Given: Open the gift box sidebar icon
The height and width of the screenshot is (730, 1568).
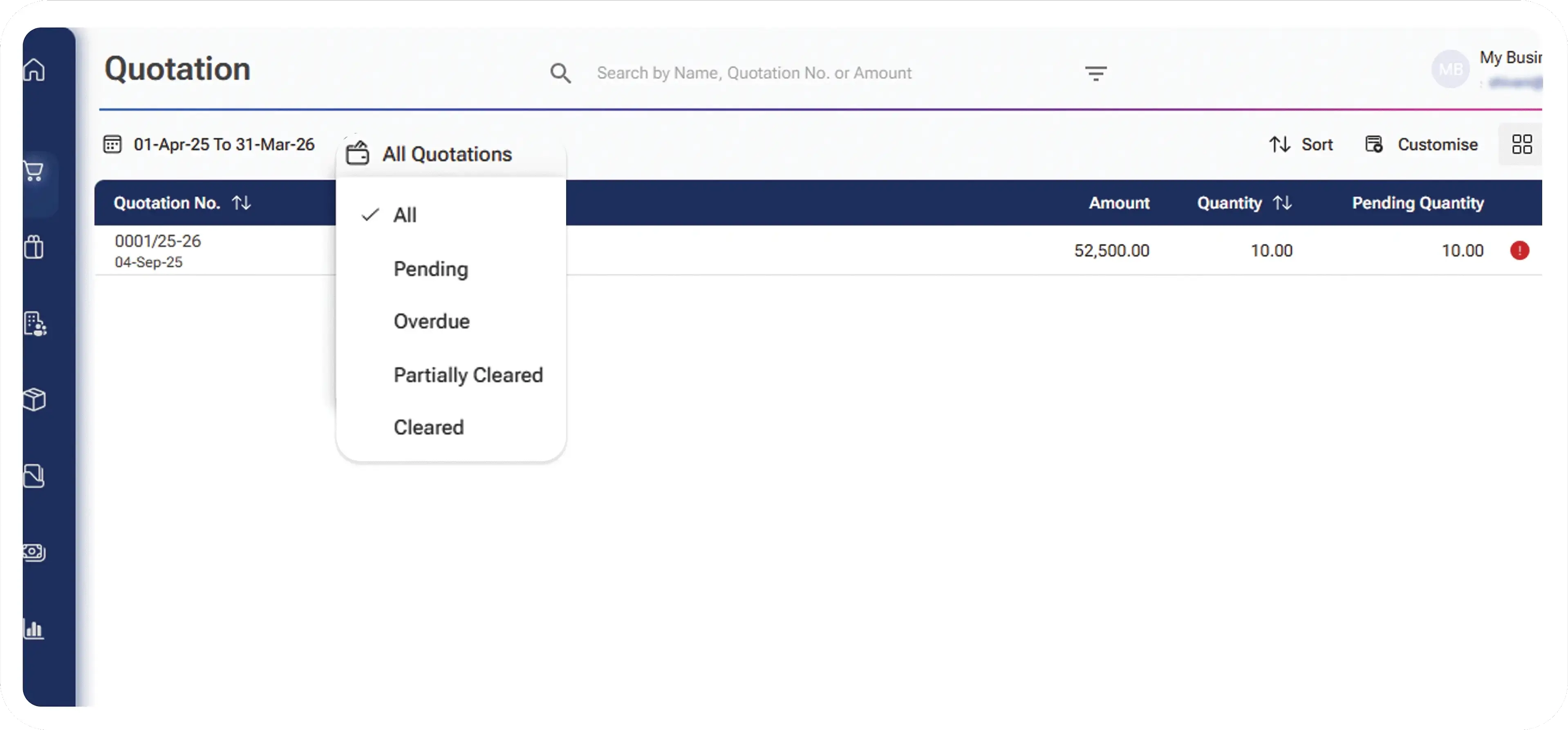Looking at the screenshot, I should tap(34, 247).
